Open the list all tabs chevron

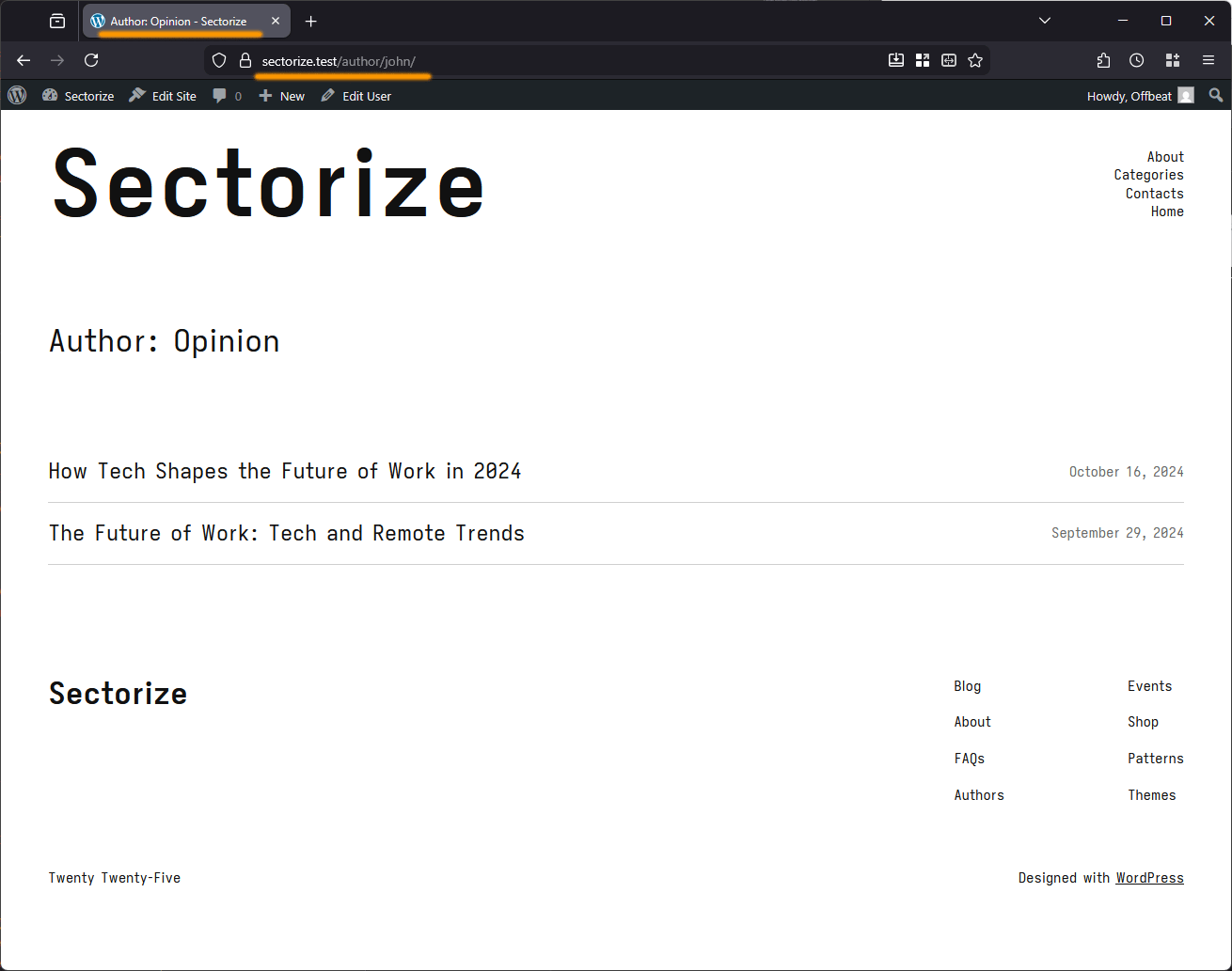(1045, 21)
